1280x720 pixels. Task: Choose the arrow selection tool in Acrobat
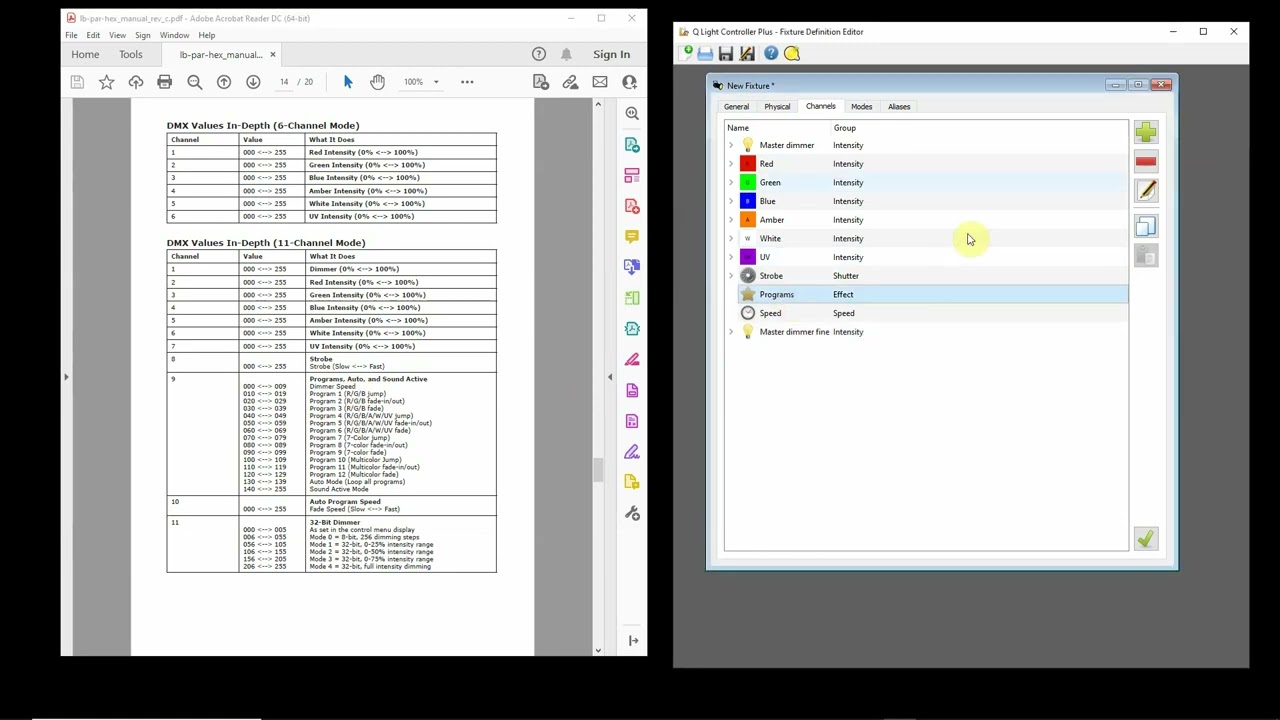348,82
